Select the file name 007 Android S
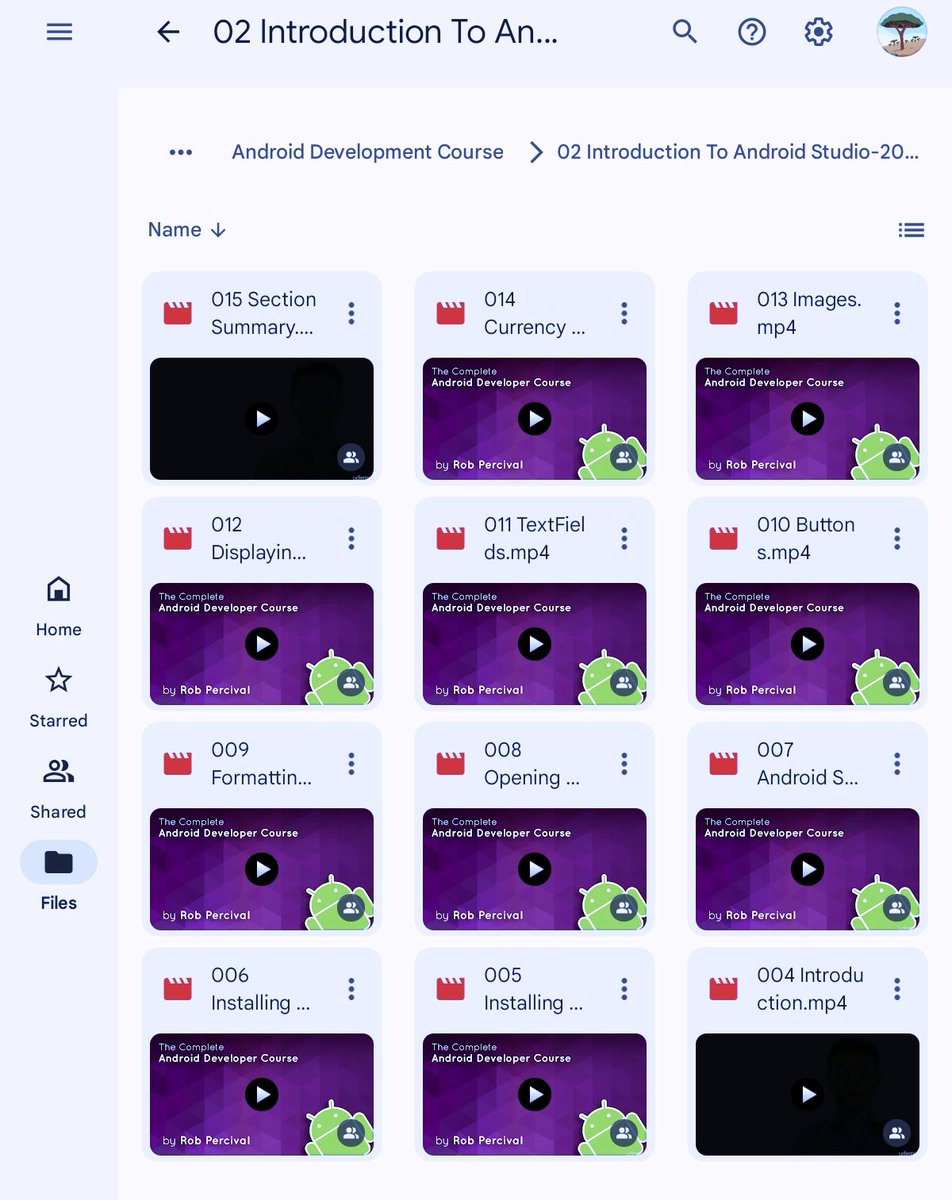This screenshot has width=952, height=1200. 808,764
